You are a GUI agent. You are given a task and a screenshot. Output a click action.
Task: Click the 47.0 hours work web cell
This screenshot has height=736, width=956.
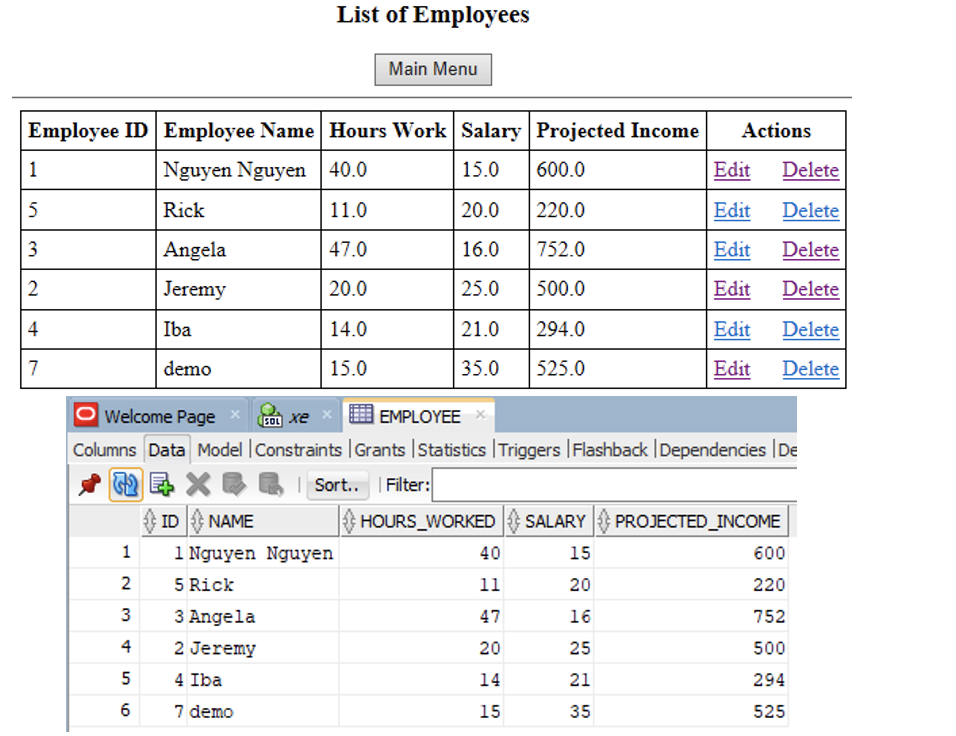pos(387,249)
